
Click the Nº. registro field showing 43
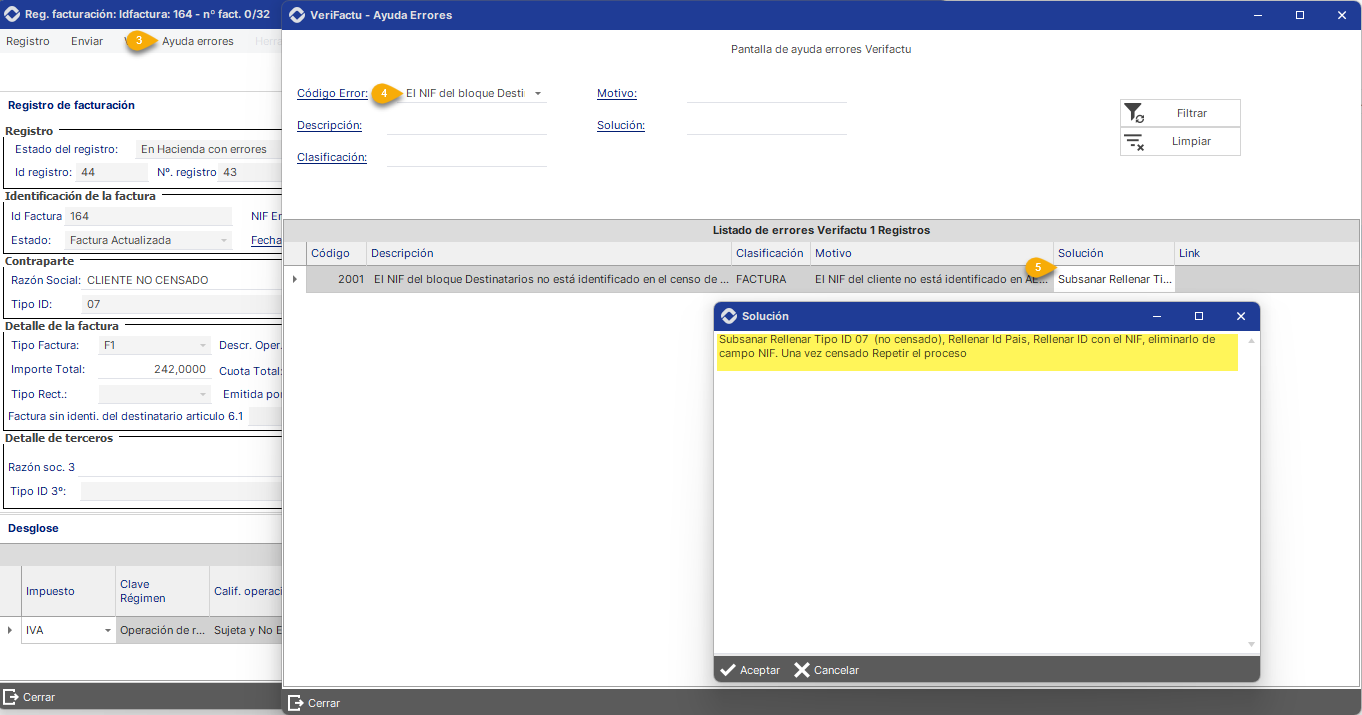[251, 172]
